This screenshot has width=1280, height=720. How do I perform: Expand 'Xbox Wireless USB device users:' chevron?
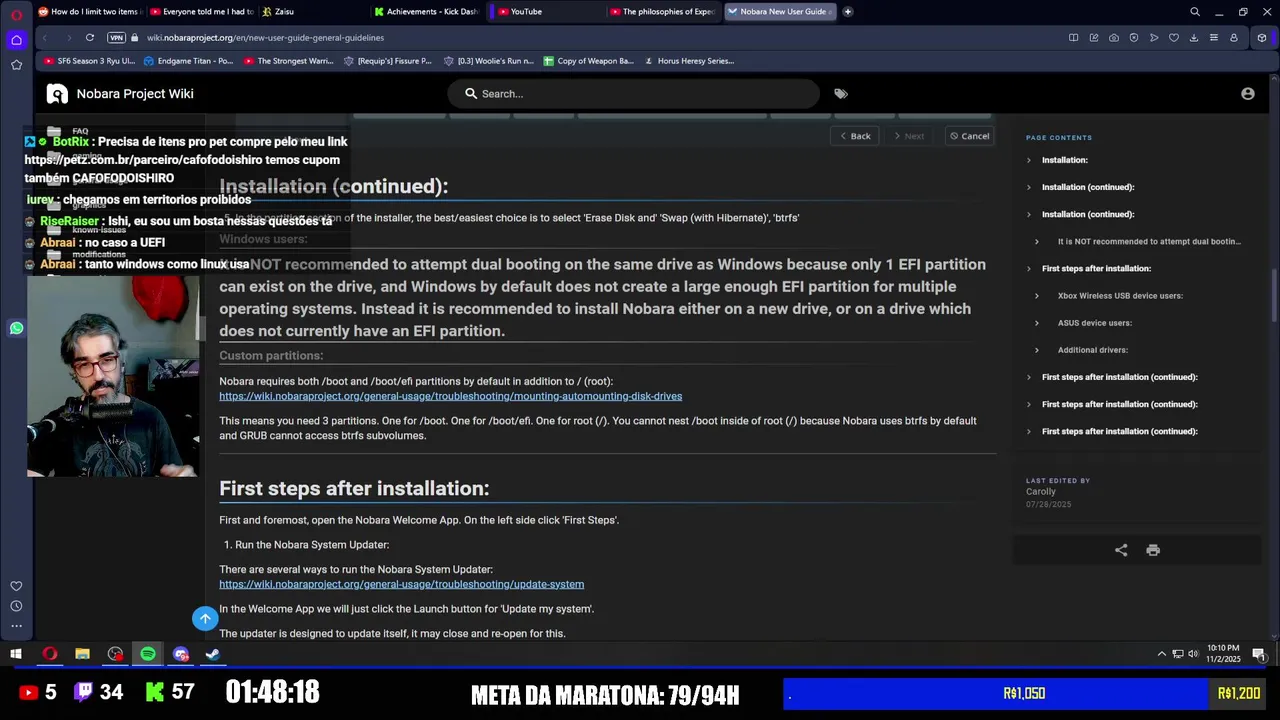[1036, 296]
